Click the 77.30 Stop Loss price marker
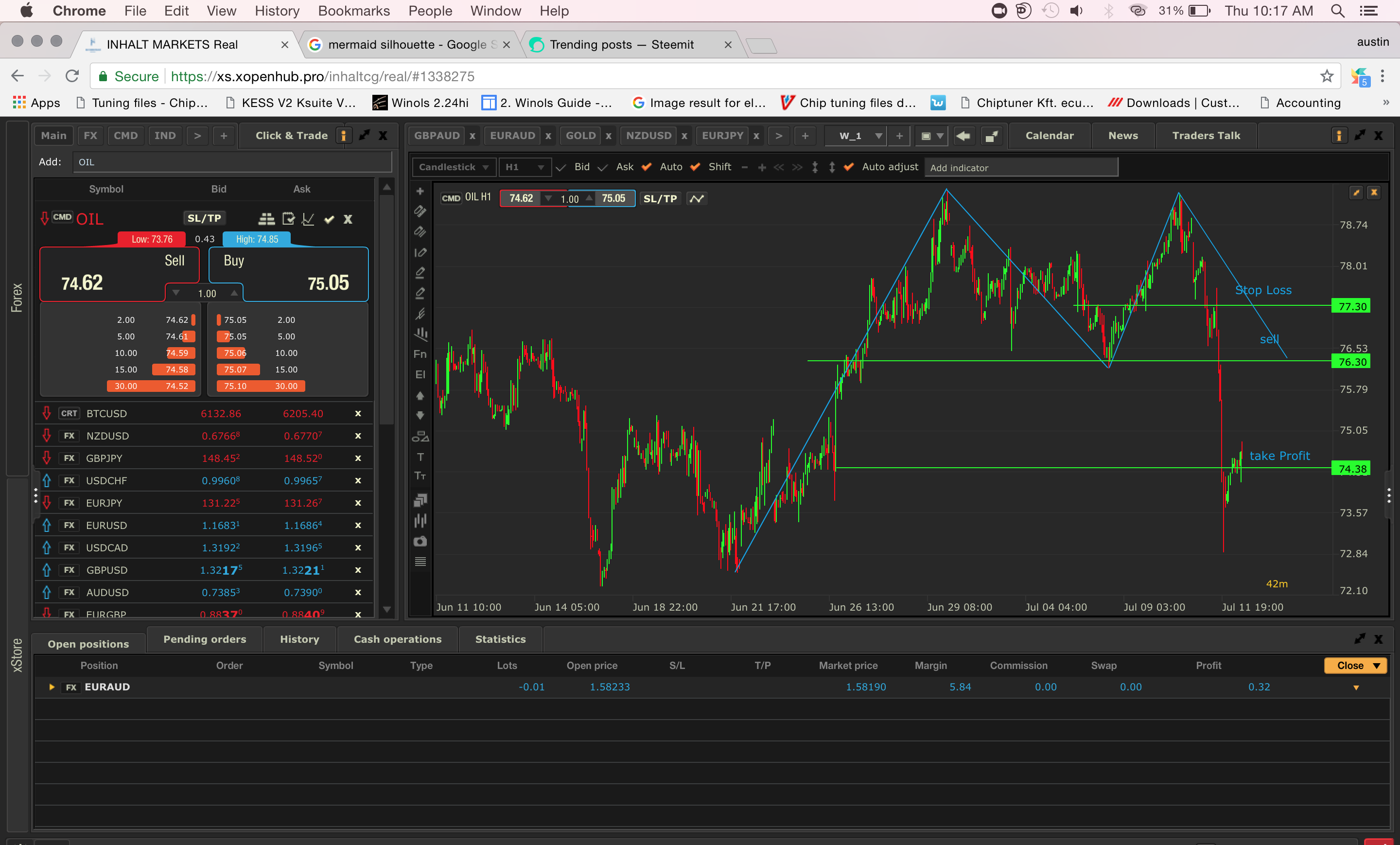This screenshot has width=1400, height=845. click(x=1351, y=306)
